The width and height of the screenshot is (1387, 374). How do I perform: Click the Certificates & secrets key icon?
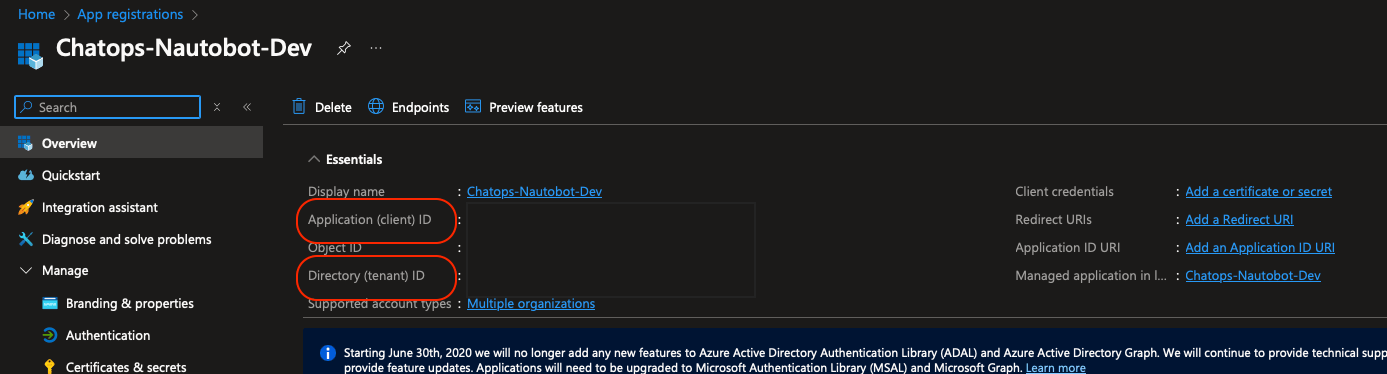pos(49,367)
